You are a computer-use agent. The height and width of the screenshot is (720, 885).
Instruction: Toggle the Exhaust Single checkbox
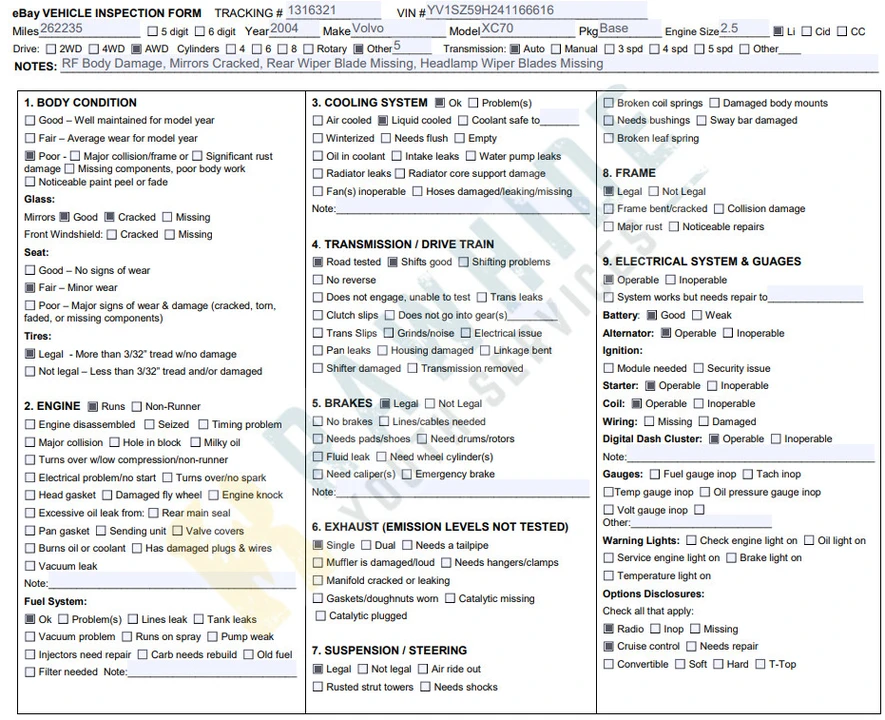pos(318,545)
